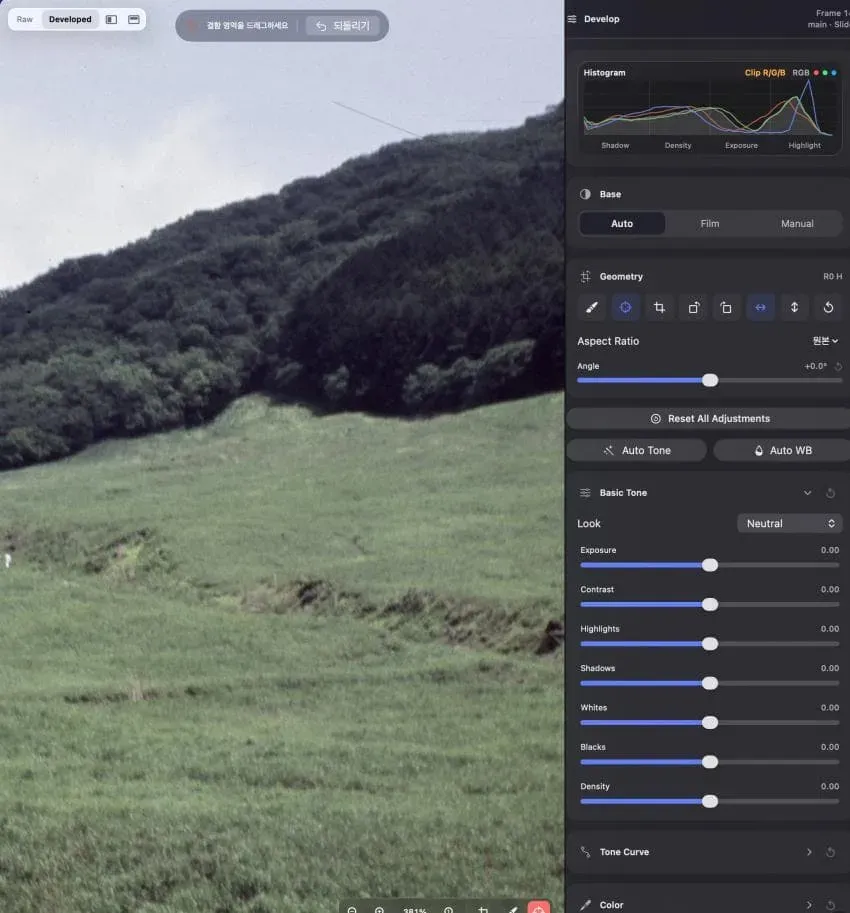Select Auto base mode
Viewport: 850px width, 913px height.
[622, 224]
